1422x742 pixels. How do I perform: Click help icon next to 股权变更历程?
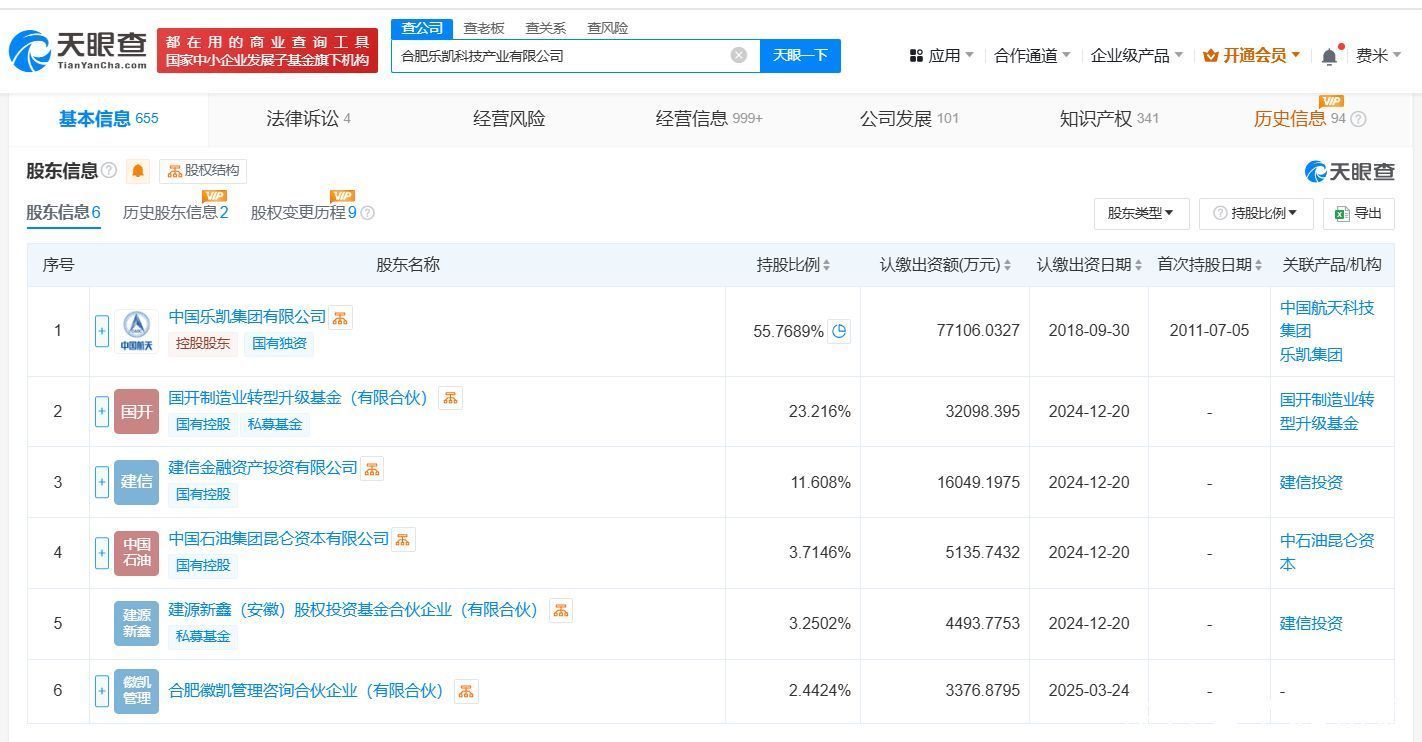tap(367, 213)
